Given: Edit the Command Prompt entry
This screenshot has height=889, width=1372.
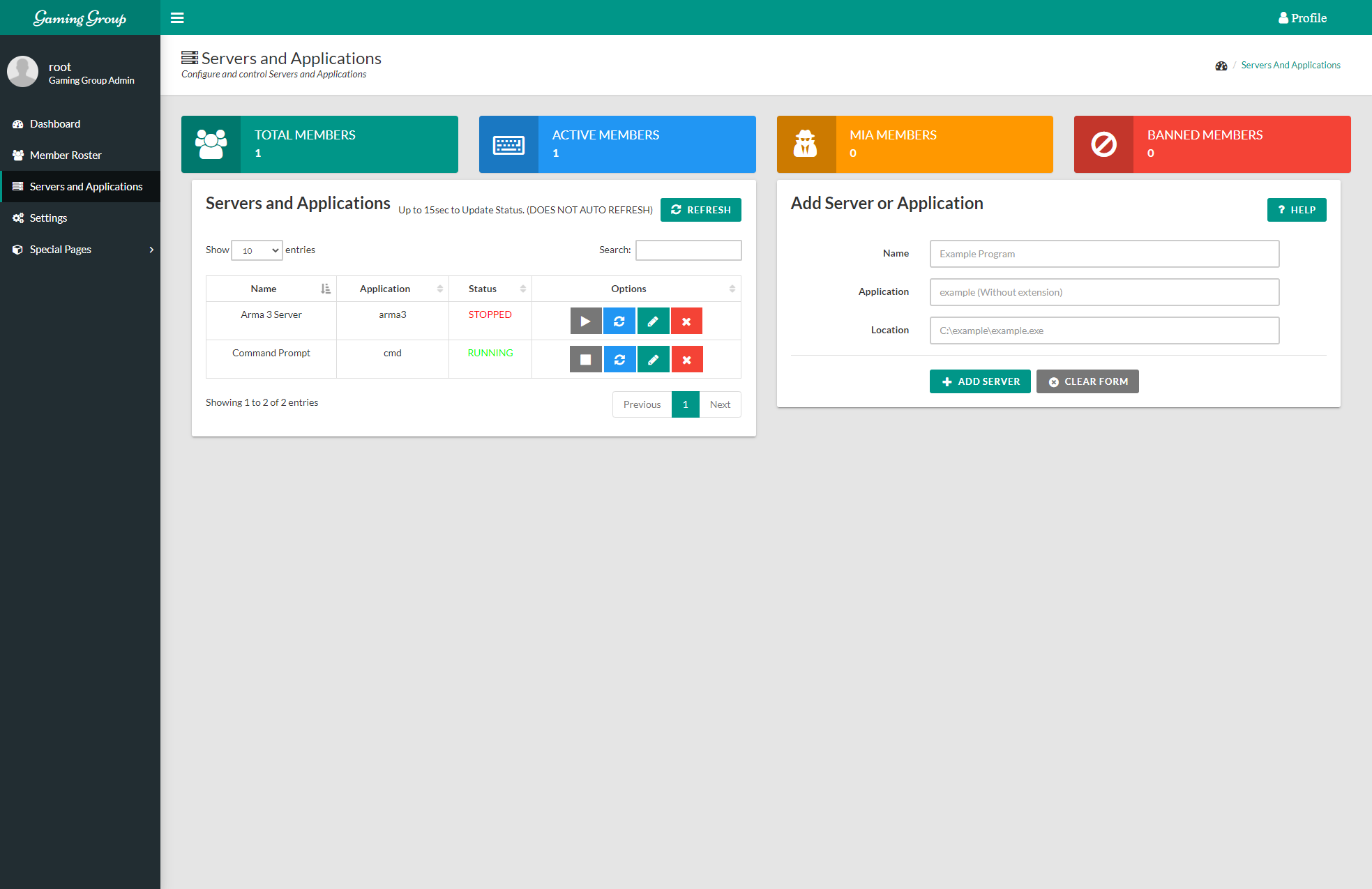Looking at the screenshot, I should point(653,360).
